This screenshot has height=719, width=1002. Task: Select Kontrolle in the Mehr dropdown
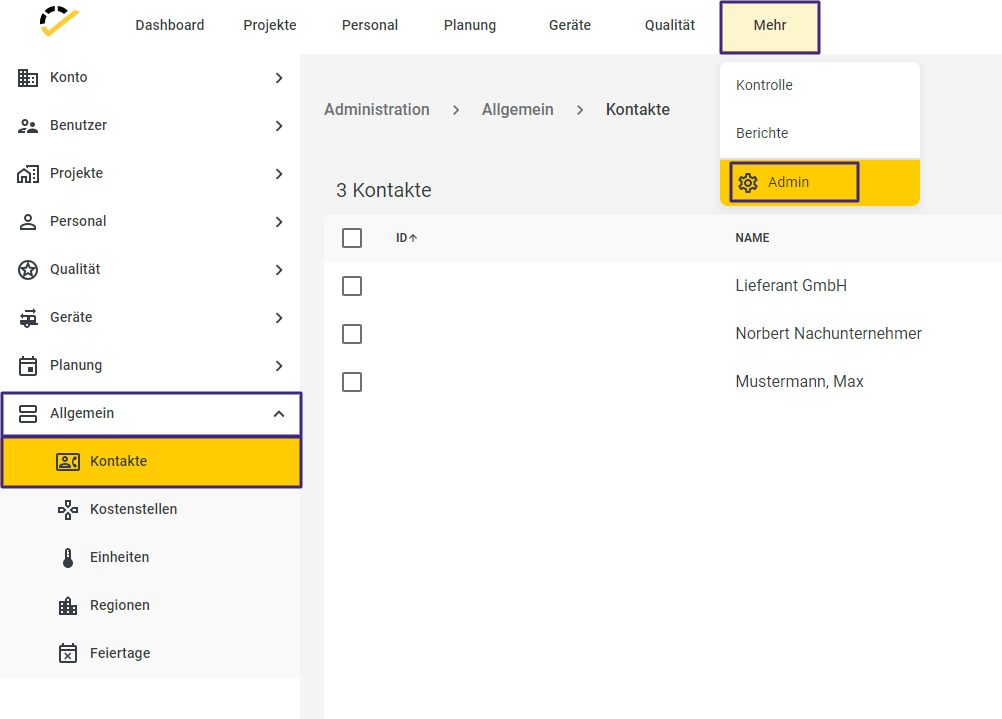(820, 85)
